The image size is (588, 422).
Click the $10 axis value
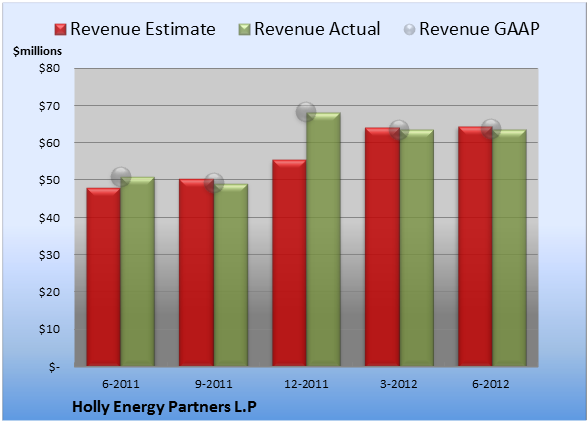[49, 329]
